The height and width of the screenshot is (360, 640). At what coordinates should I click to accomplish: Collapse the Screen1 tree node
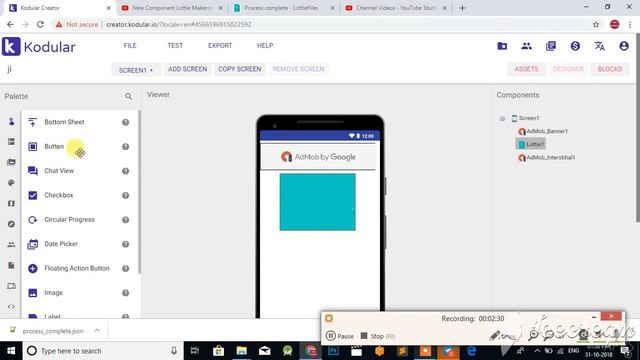pyautogui.click(x=502, y=118)
